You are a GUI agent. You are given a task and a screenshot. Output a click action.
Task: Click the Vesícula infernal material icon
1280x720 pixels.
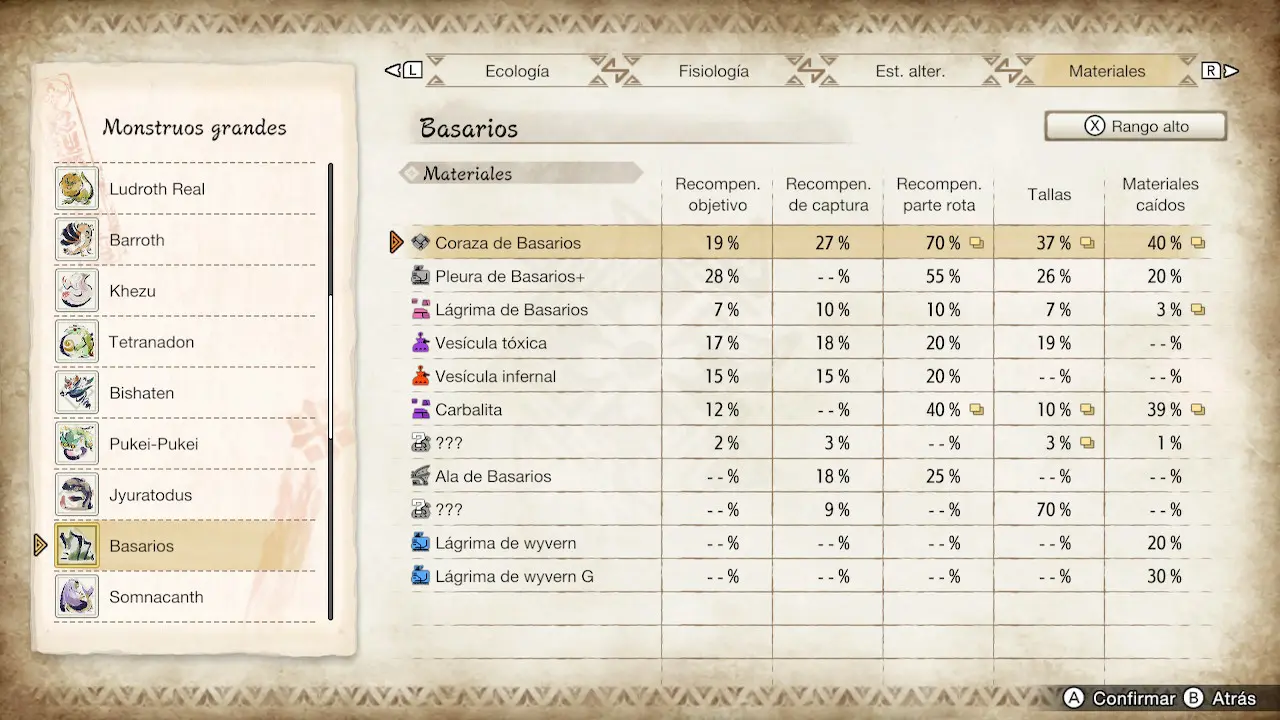tap(421, 377)
